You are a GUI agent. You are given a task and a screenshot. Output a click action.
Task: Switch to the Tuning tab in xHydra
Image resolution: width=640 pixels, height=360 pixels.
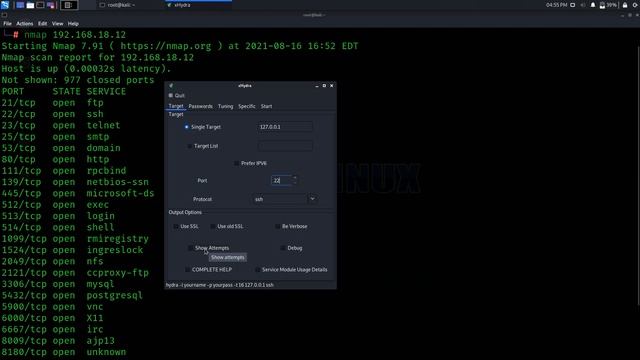coord(225,106)
